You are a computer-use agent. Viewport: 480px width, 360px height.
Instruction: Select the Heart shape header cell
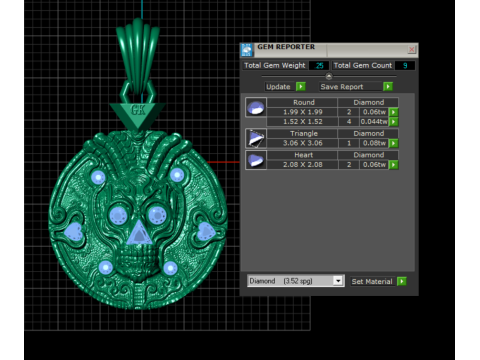tap(302, 155)
